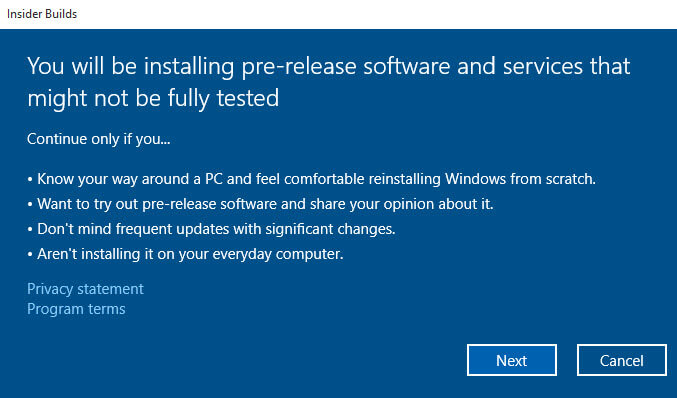This screenshot has height=398, width=677.
Task: Click the phrase 'significant changes'
Action: pyautogui.click(x=330, y=229)
